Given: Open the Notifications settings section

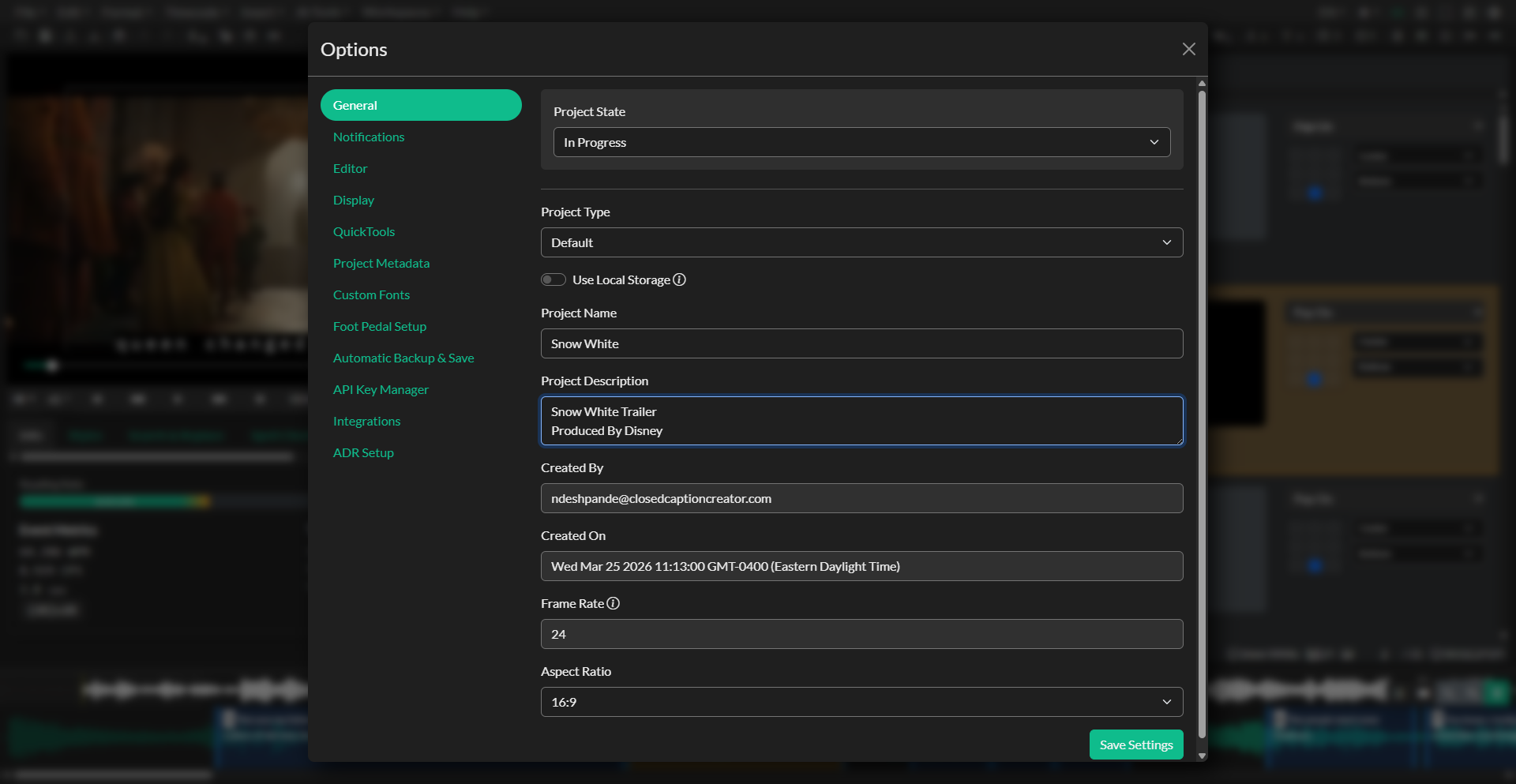Looking at the screenshot, I should tap(369, 137).
